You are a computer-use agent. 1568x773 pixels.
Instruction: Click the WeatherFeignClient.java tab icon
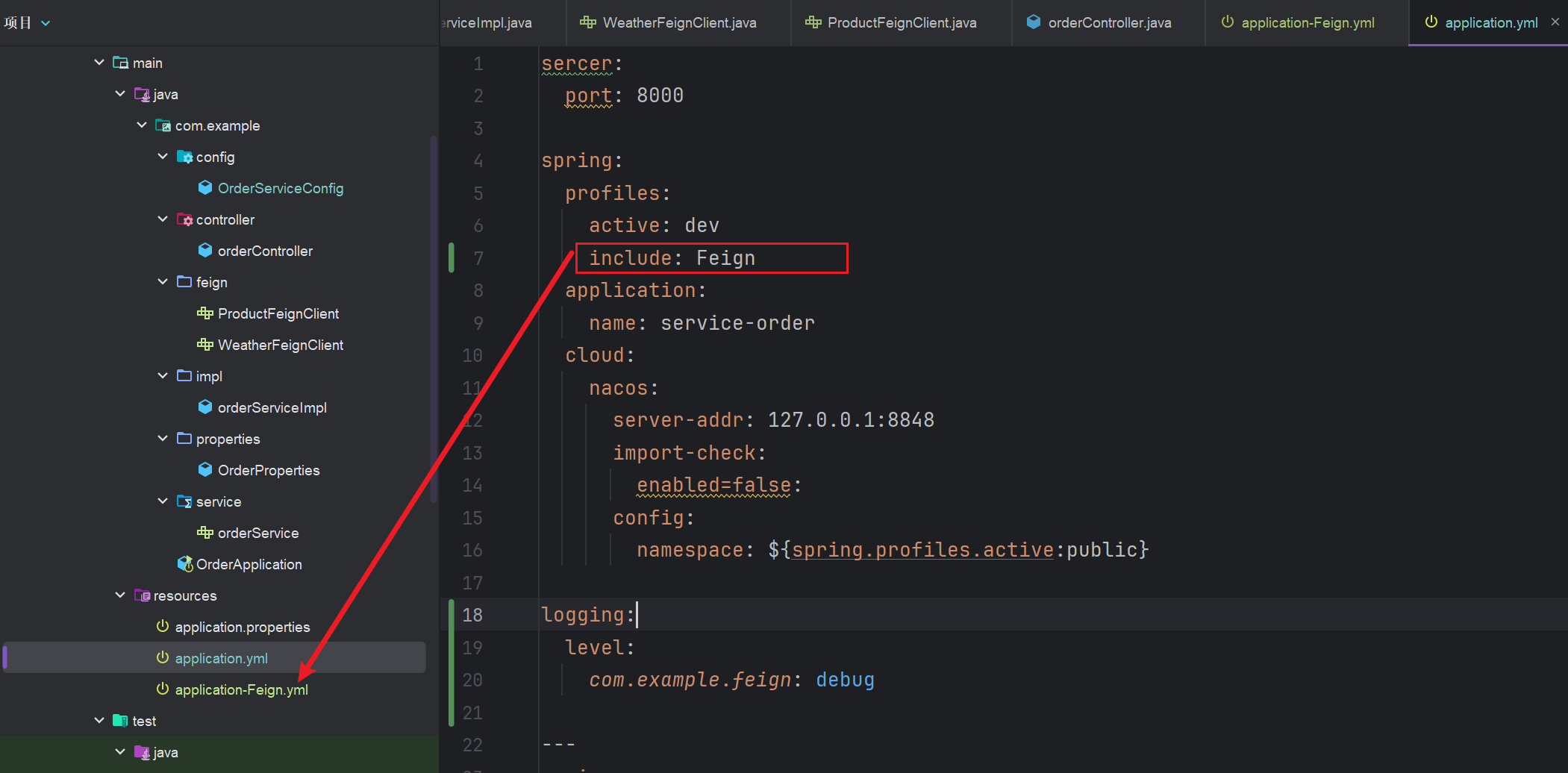[x=588, y=22]
